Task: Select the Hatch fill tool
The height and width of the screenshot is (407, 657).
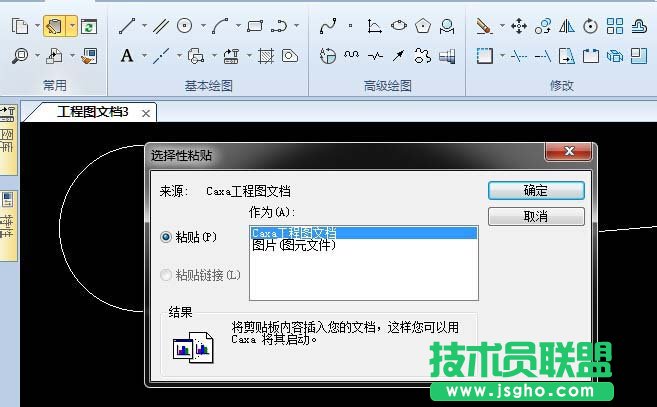Action: pyautogui.click(x=266, y=56)
